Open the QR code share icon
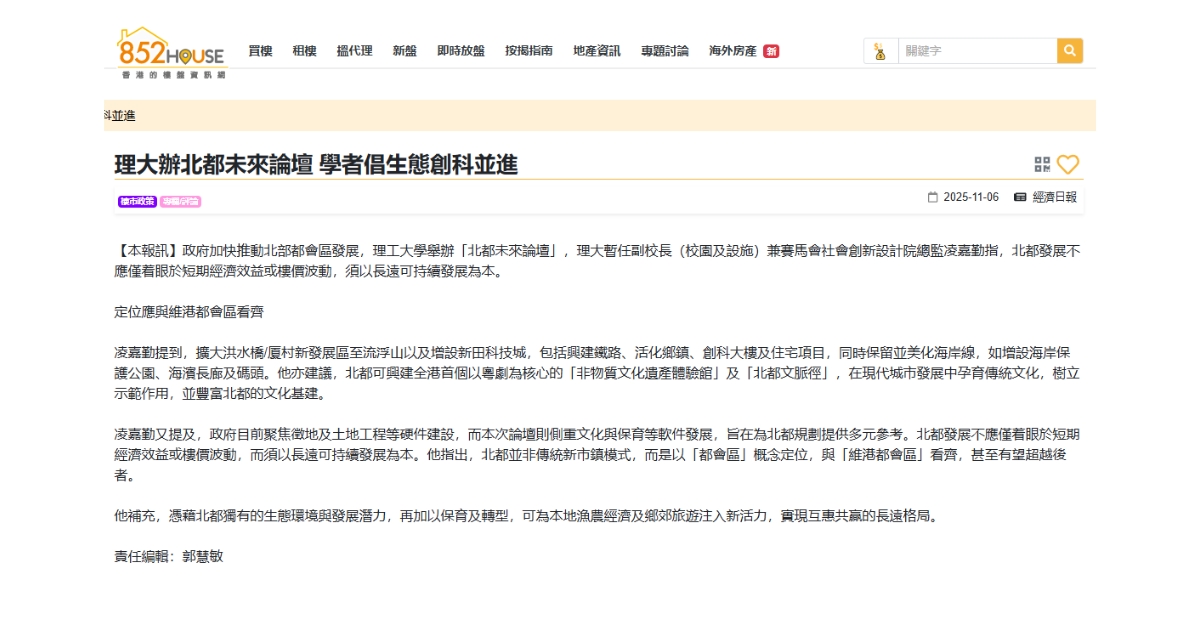Image resolution: width=1200 pixels, height=630 pixels. [1042, 165]
